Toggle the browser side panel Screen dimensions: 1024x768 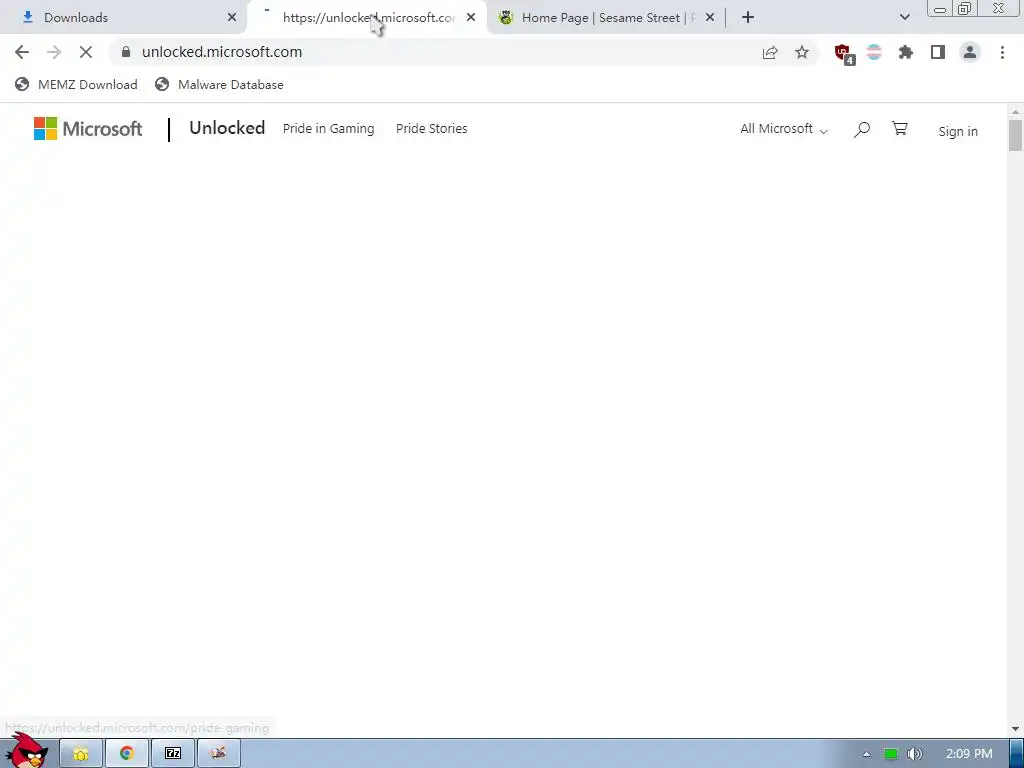938,52
